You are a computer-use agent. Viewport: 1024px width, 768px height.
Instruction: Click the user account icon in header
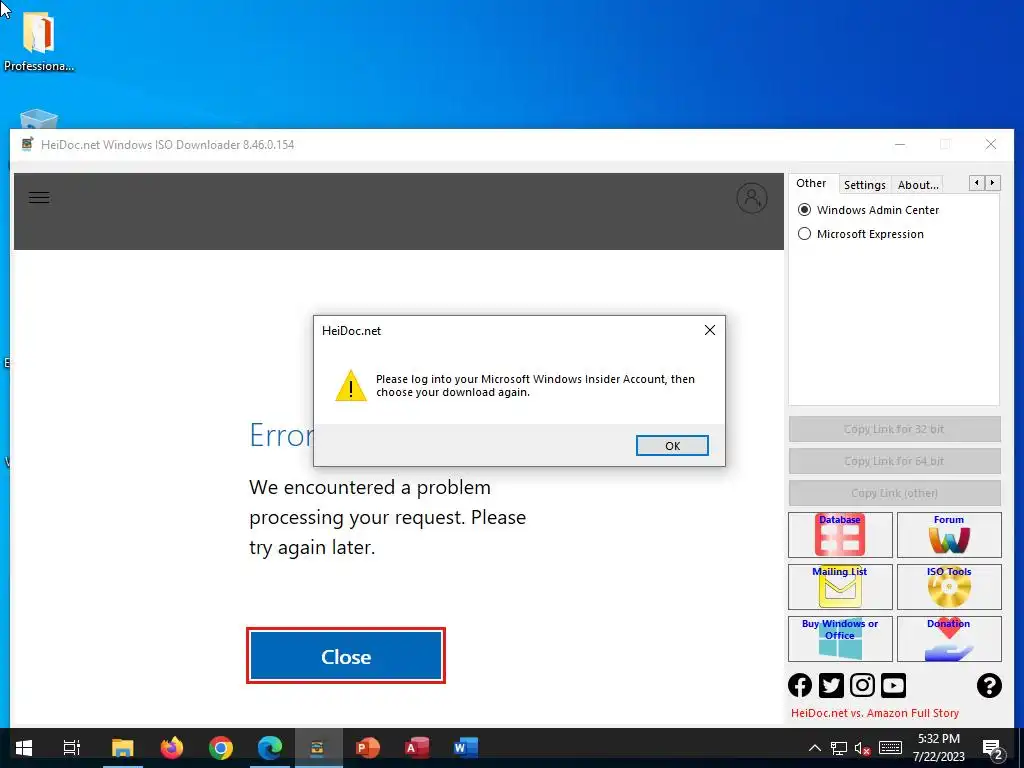(752, 198)
